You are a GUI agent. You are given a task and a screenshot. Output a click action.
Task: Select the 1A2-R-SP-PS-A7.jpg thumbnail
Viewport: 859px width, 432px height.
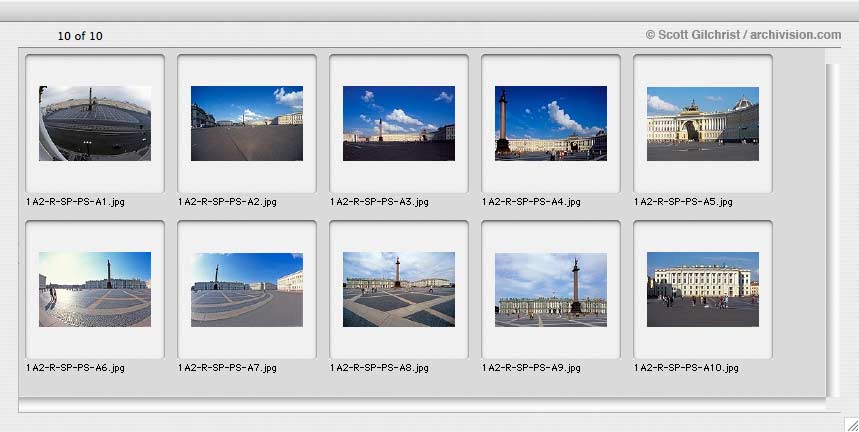click(247, 290)
